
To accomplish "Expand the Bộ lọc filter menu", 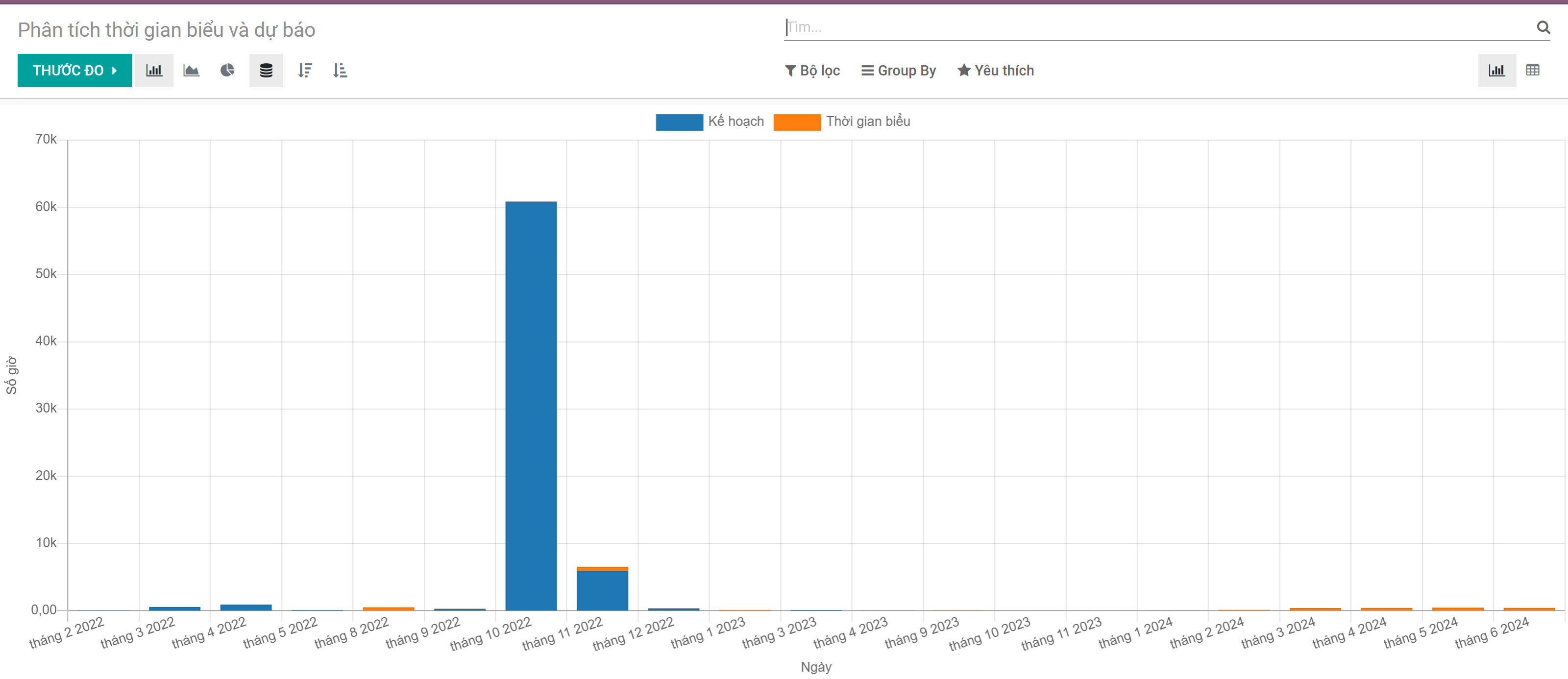I will pos(812,71).
